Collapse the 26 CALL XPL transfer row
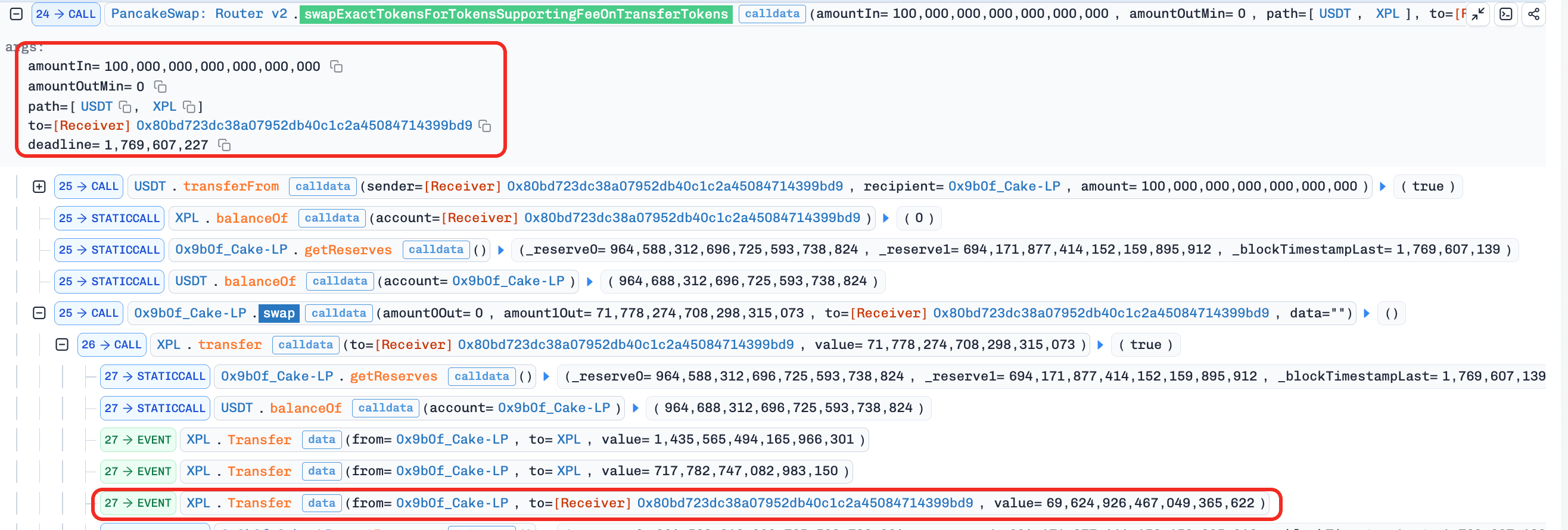This screenshot has height=530, width=1568. pyautogui.click(x=62, y=344)
